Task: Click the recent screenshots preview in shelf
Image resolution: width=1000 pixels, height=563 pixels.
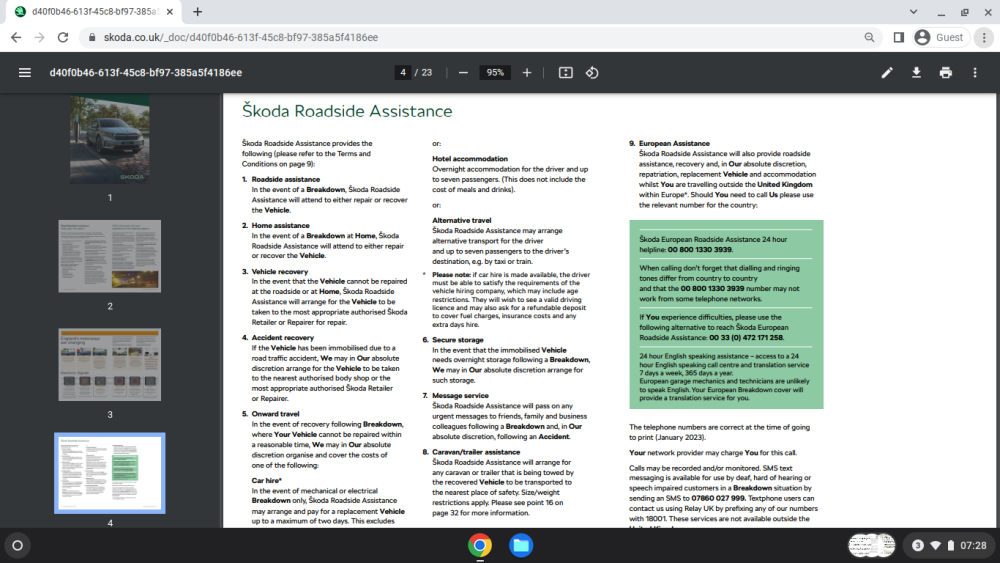Action: pos(872,546)
